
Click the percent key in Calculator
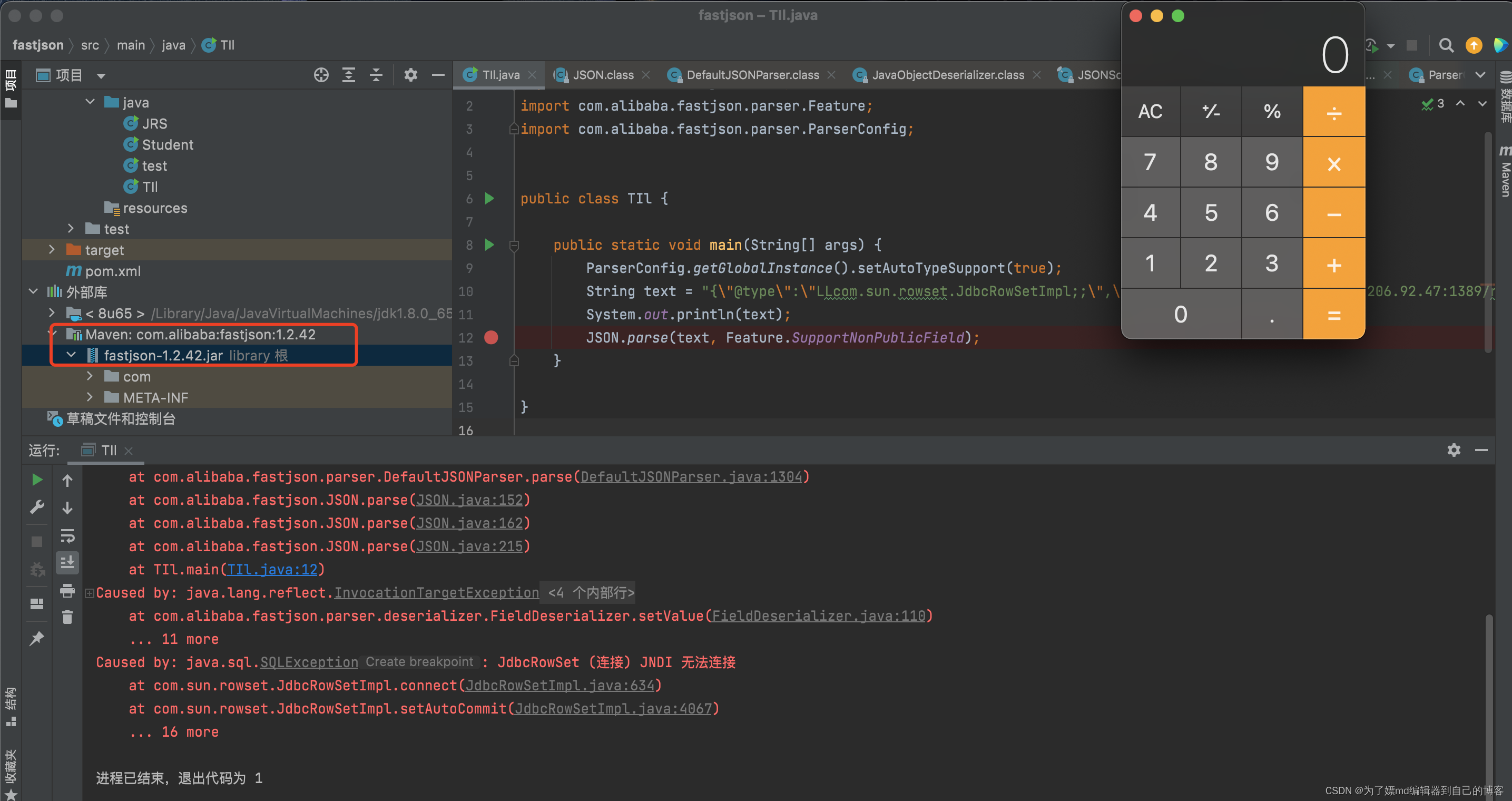click(1272, 112)
